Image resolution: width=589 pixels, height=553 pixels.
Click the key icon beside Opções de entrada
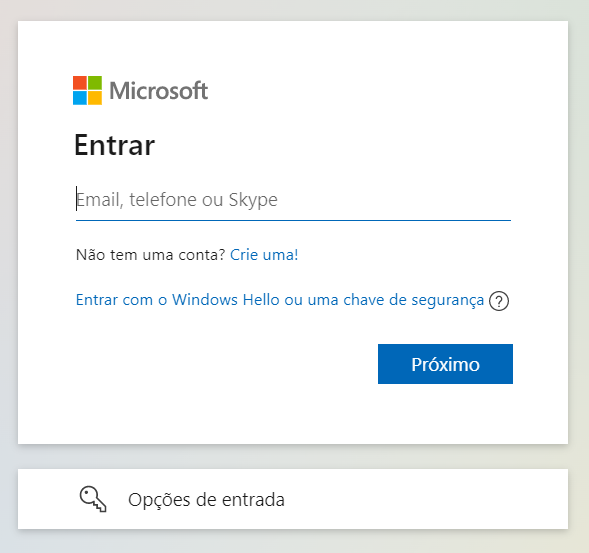[93, 499]
